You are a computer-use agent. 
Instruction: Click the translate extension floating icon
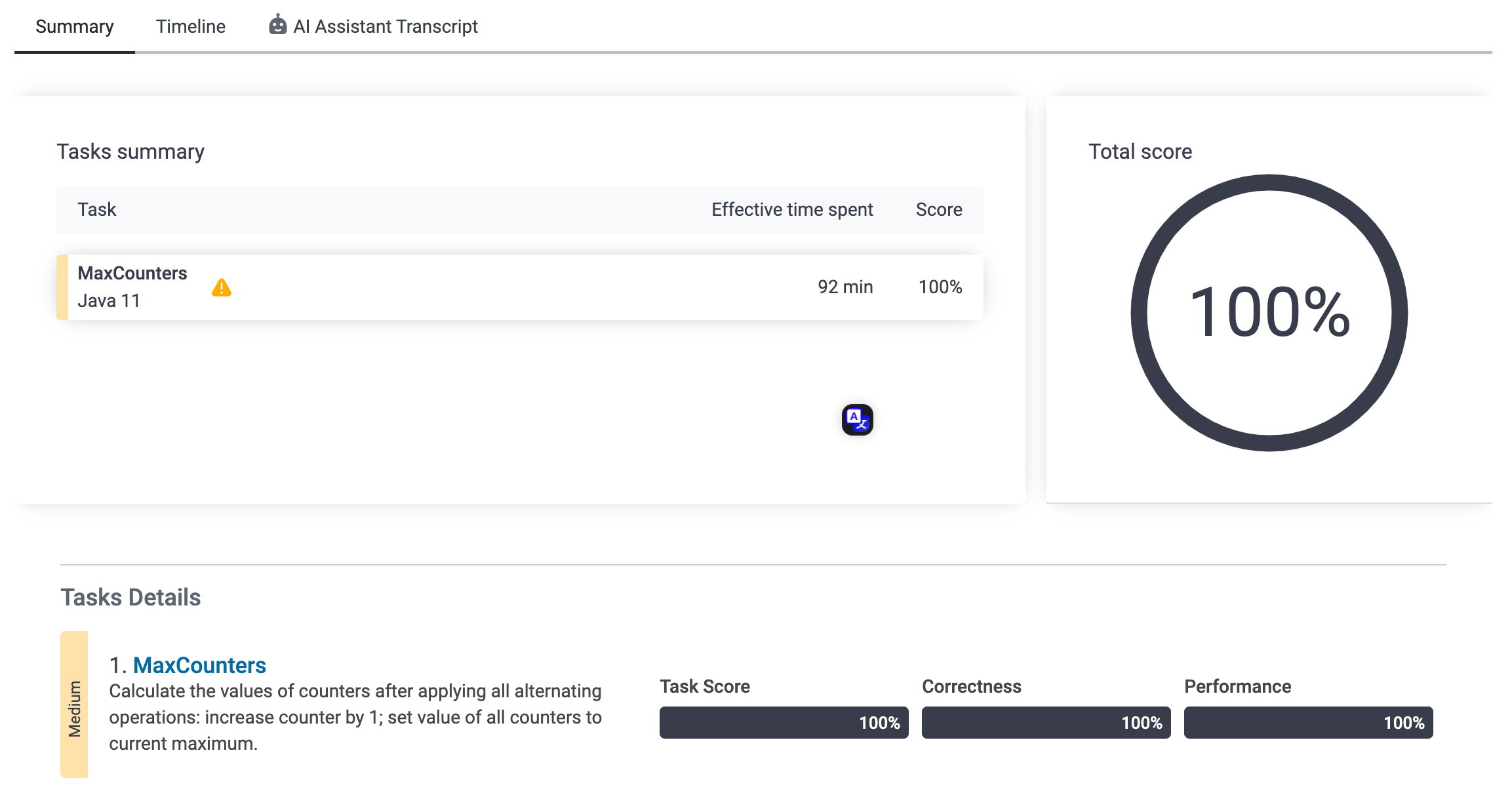coord(857,420)
